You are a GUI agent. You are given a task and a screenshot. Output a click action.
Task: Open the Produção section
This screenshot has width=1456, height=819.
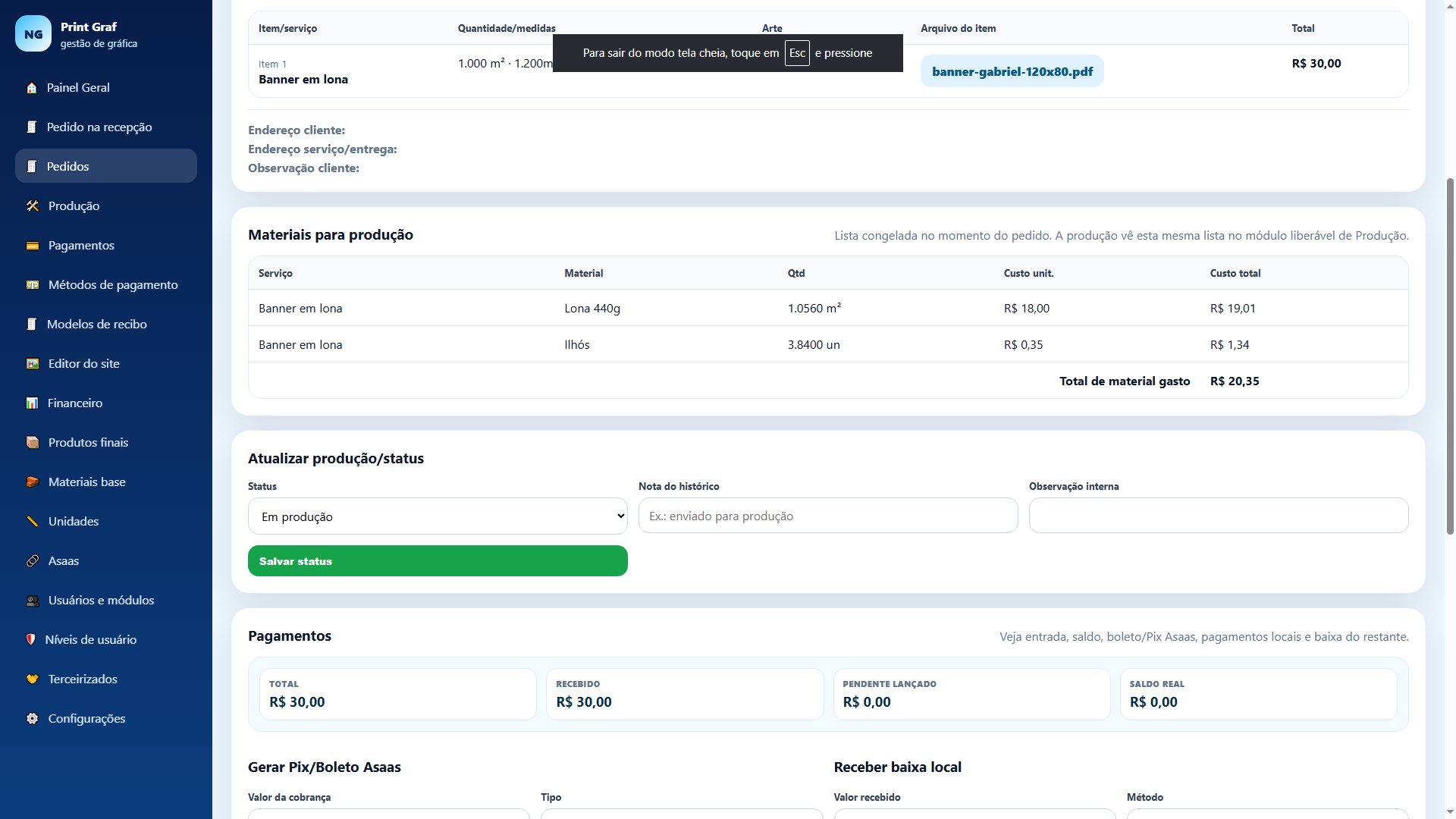point(106,206)
